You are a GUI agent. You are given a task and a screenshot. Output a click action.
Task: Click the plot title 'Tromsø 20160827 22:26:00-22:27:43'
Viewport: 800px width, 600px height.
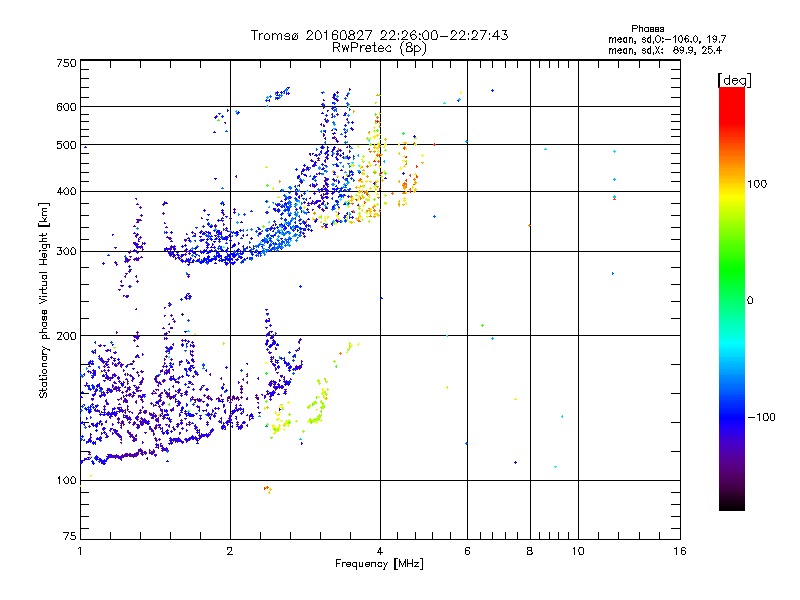tap(379, 35)
